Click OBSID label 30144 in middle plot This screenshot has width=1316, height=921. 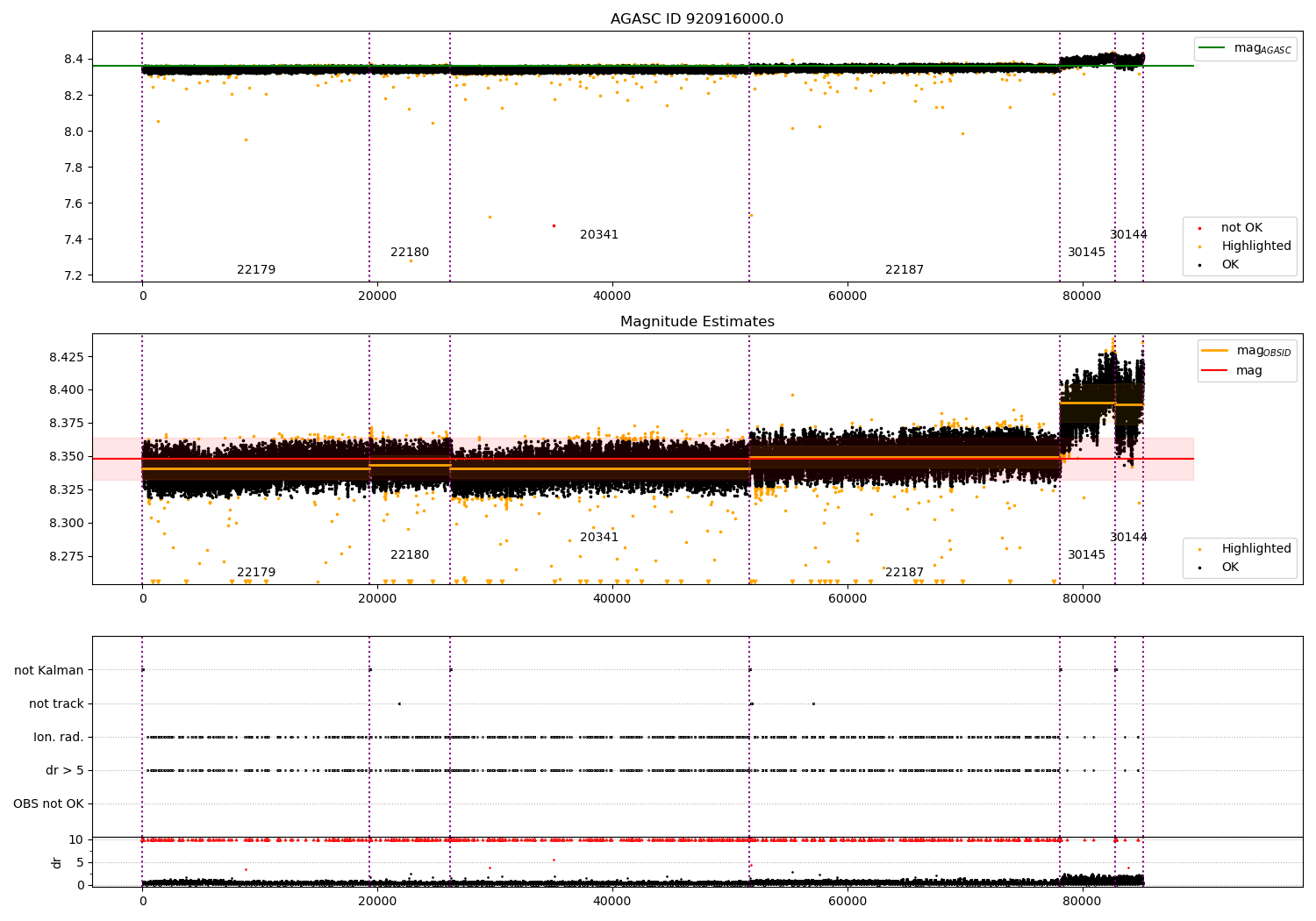(1128, 538)
